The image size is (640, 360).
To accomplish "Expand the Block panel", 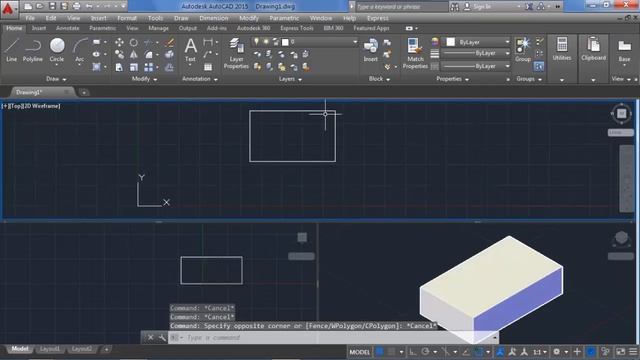I will [379, 79].
